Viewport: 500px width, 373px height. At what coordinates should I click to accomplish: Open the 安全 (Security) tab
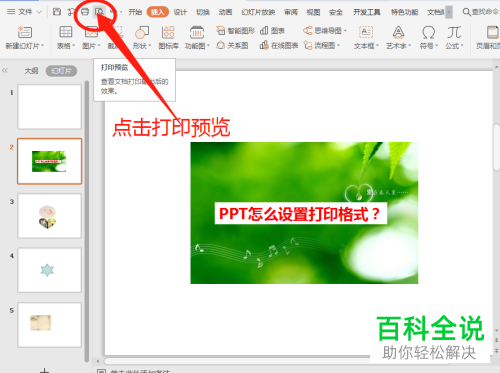[336, 12]
